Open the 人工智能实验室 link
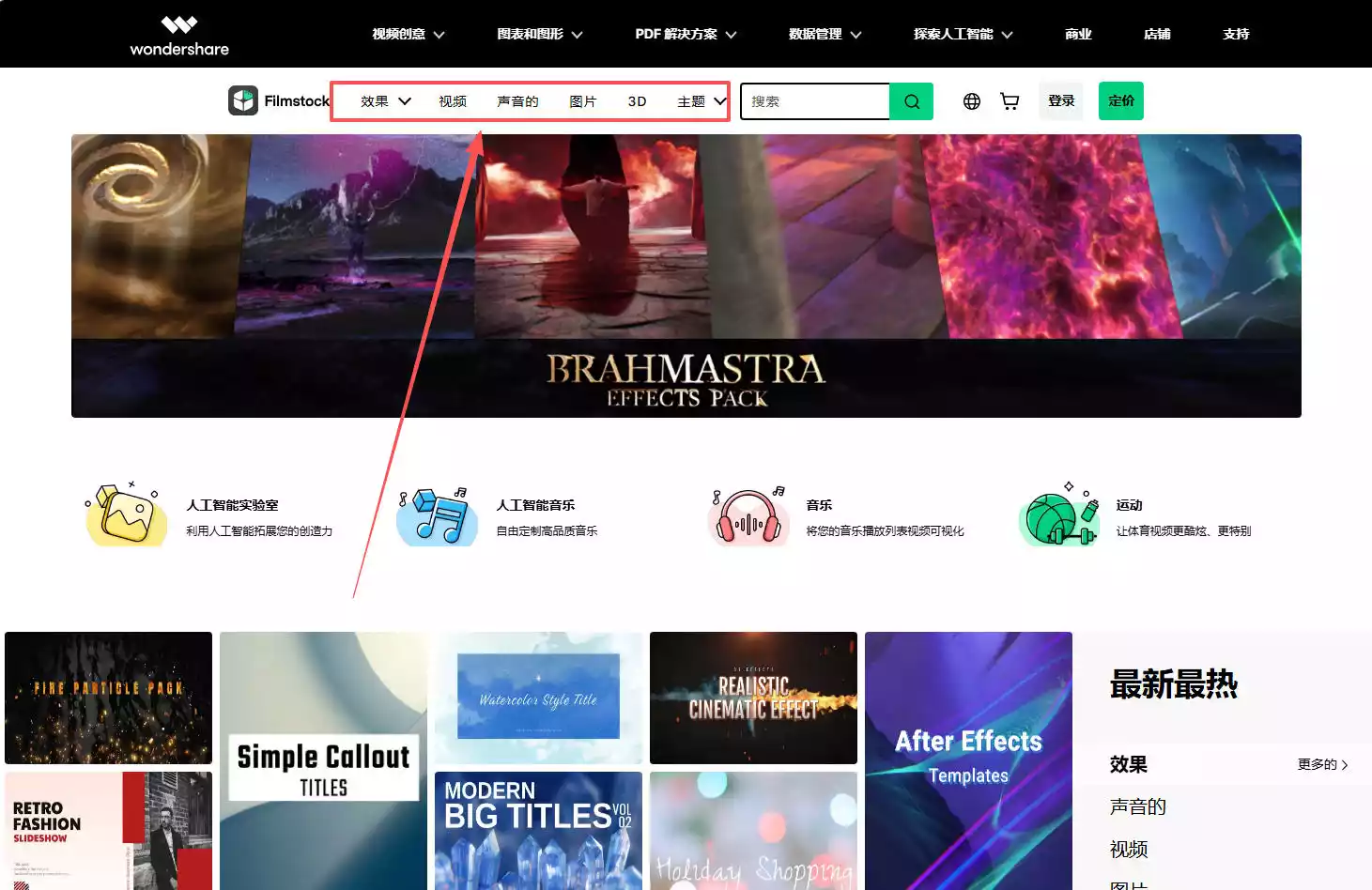The image size is (1372, 890). pos(232,505)
